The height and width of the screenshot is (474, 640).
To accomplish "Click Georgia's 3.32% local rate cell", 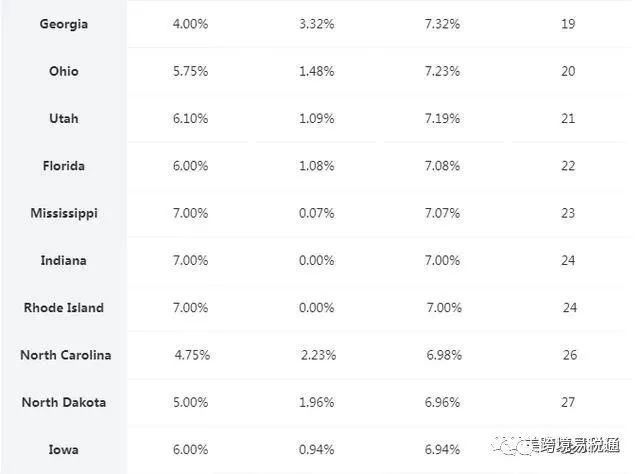I will click(x=317, y=24).
